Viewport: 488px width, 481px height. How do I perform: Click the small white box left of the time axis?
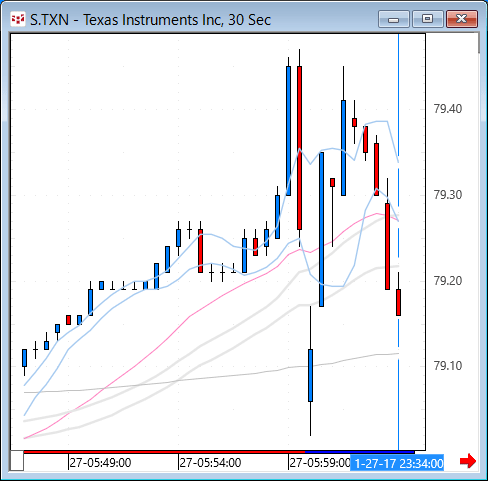[x=17, y=461]
